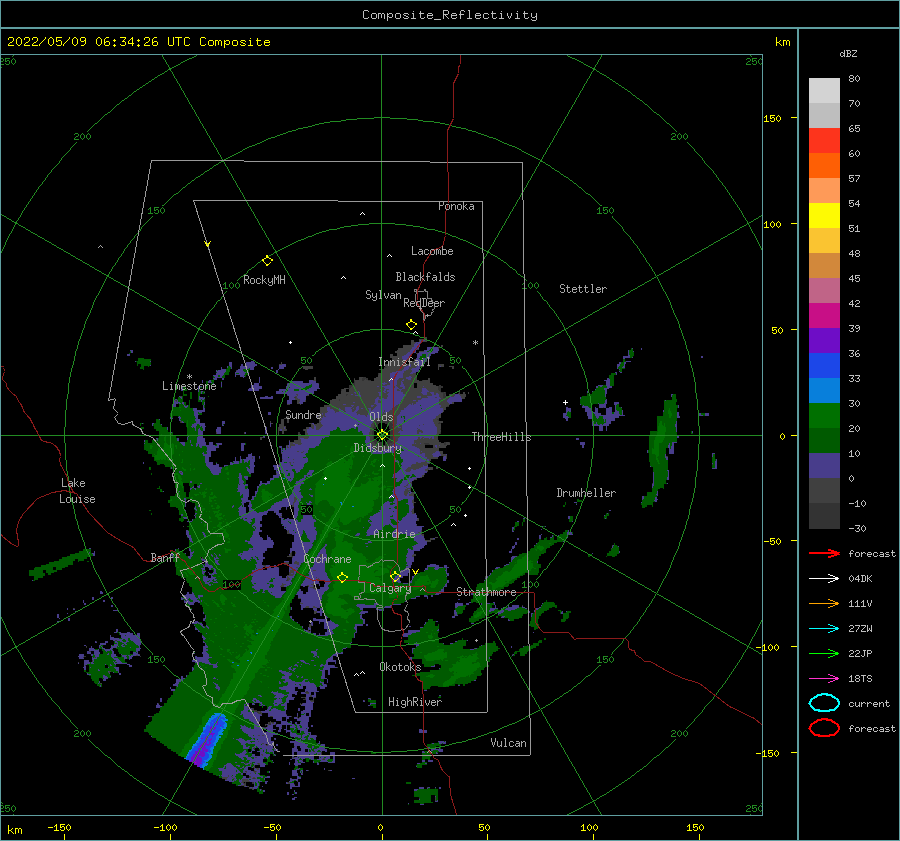Select the lightest gray swatch beside 80

click(x=824, y=91)
